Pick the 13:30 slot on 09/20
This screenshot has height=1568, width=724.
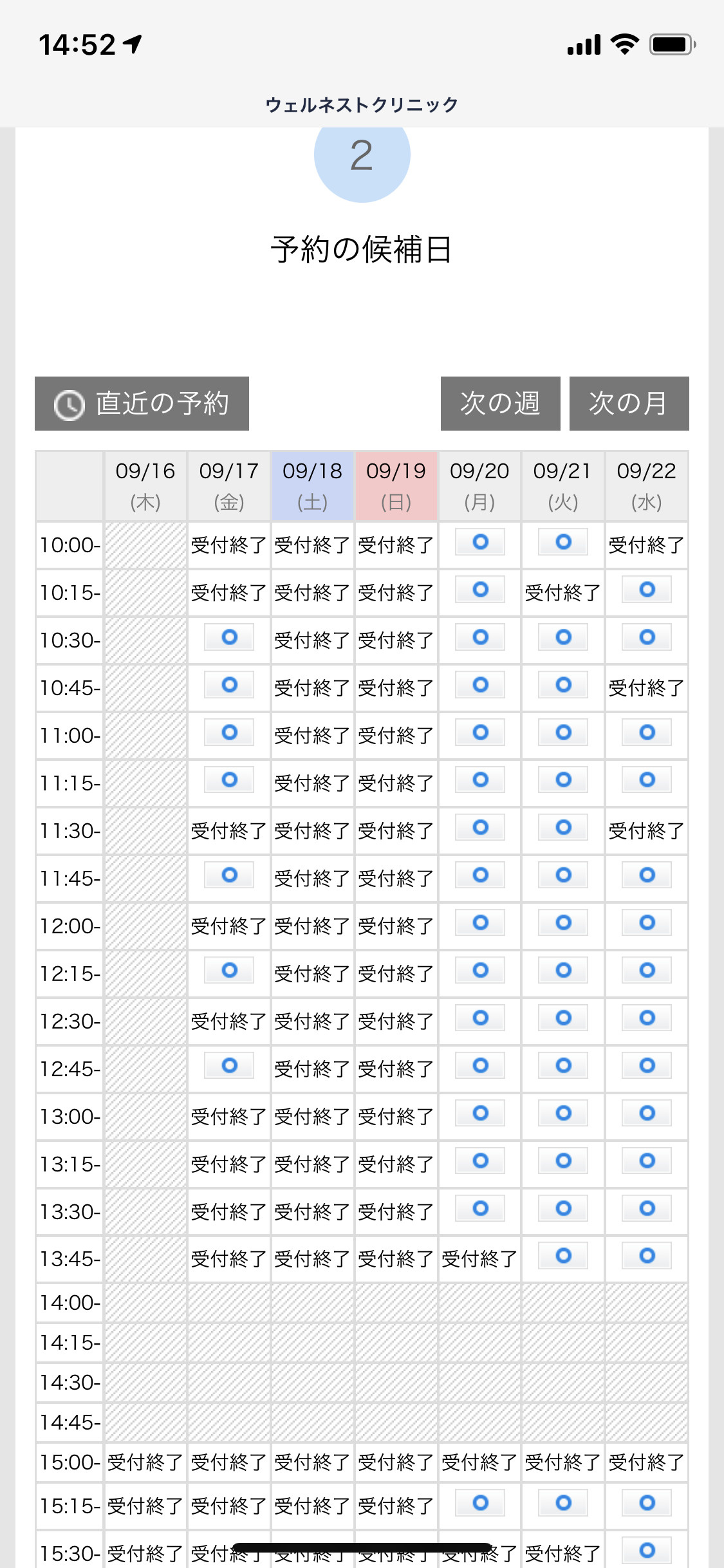click(x=480, y=1208)
